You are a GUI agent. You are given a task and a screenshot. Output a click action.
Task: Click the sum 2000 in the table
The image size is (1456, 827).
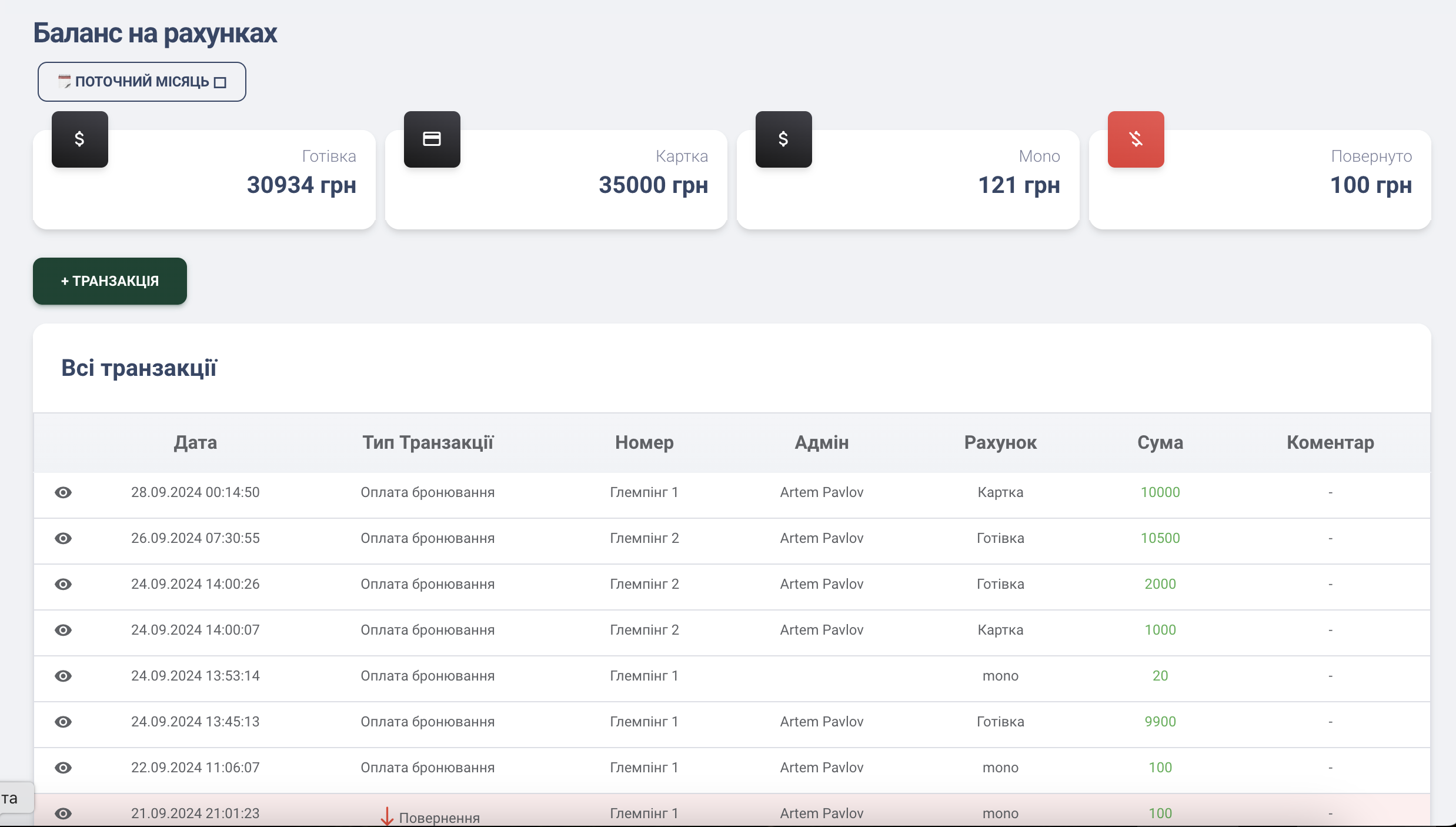pos(1160,584)
